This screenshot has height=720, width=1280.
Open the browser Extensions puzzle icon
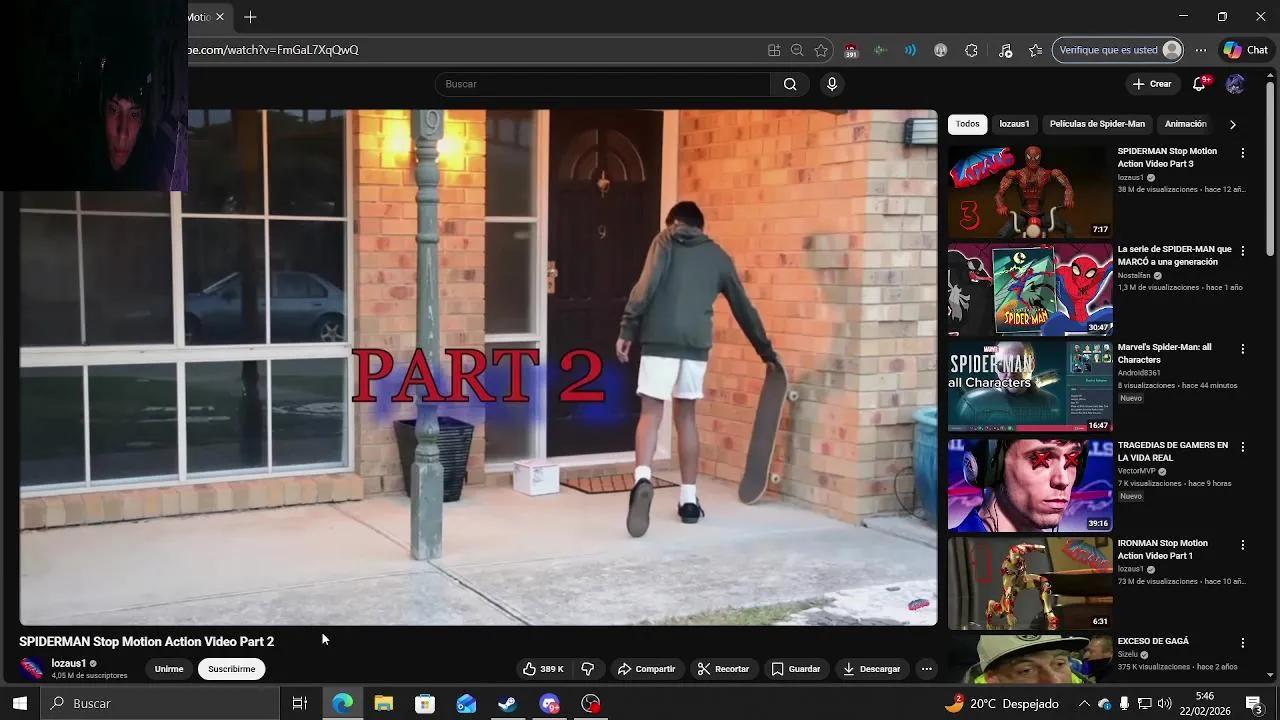(971, 50)
